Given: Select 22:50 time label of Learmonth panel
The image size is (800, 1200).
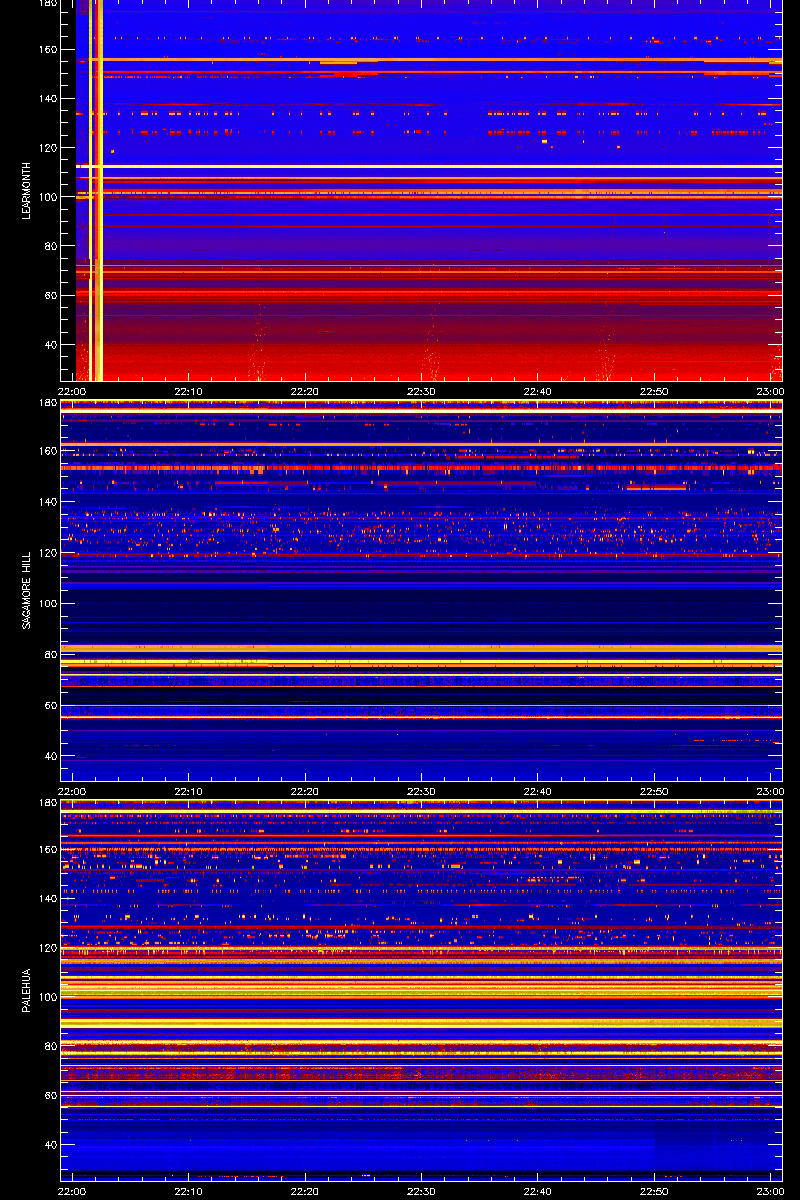Looking at the screenshot, I should [x=654, y=391].
